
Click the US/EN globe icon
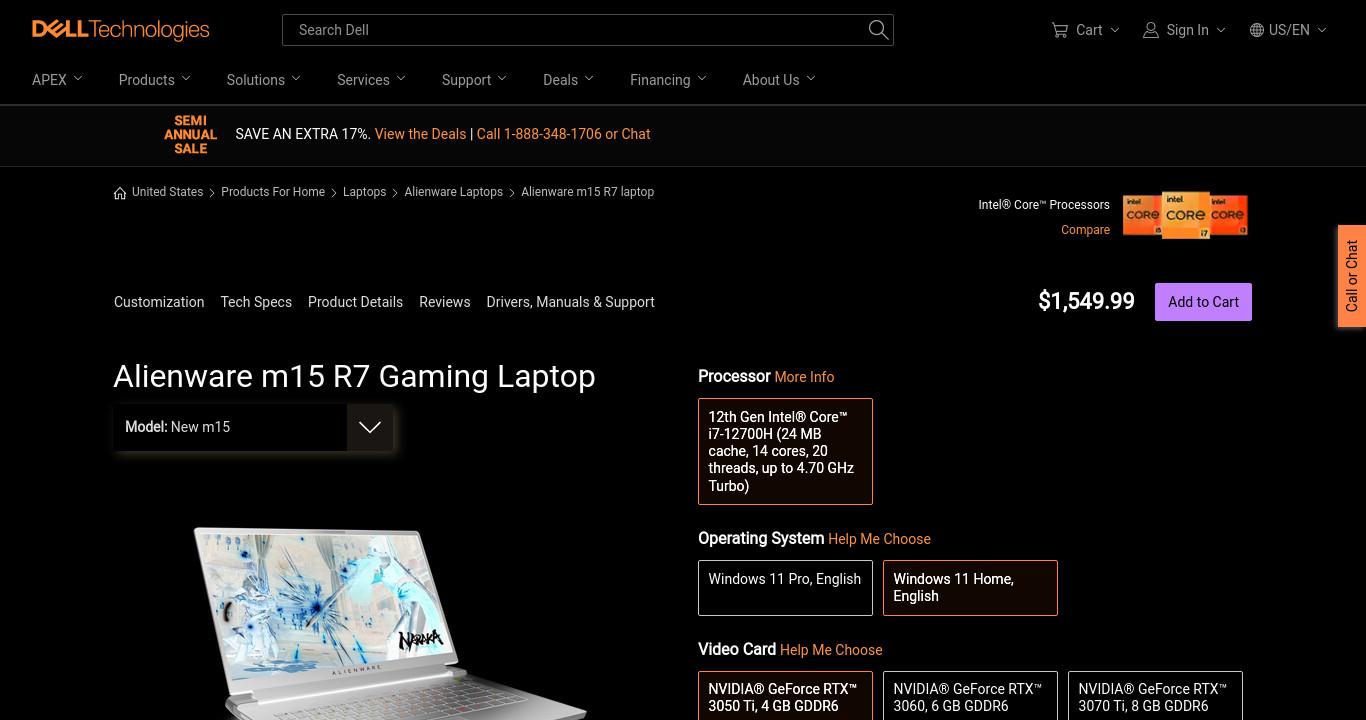tap(1257, 30)
